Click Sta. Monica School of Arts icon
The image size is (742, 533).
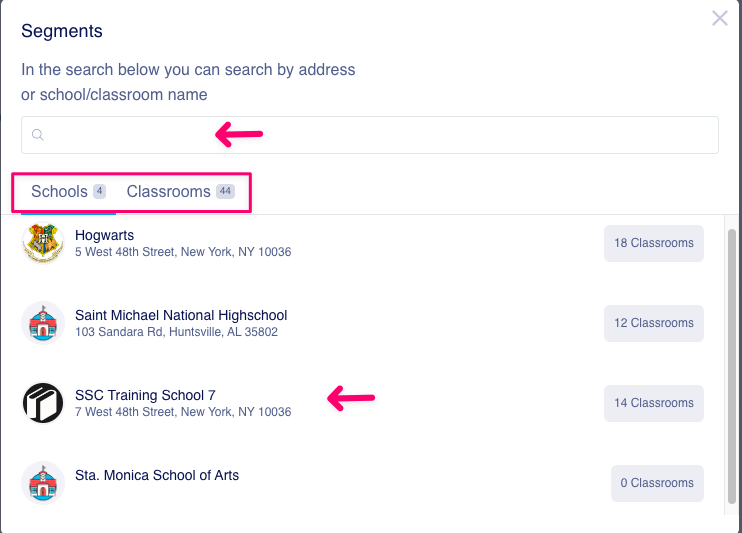point(43,483)
